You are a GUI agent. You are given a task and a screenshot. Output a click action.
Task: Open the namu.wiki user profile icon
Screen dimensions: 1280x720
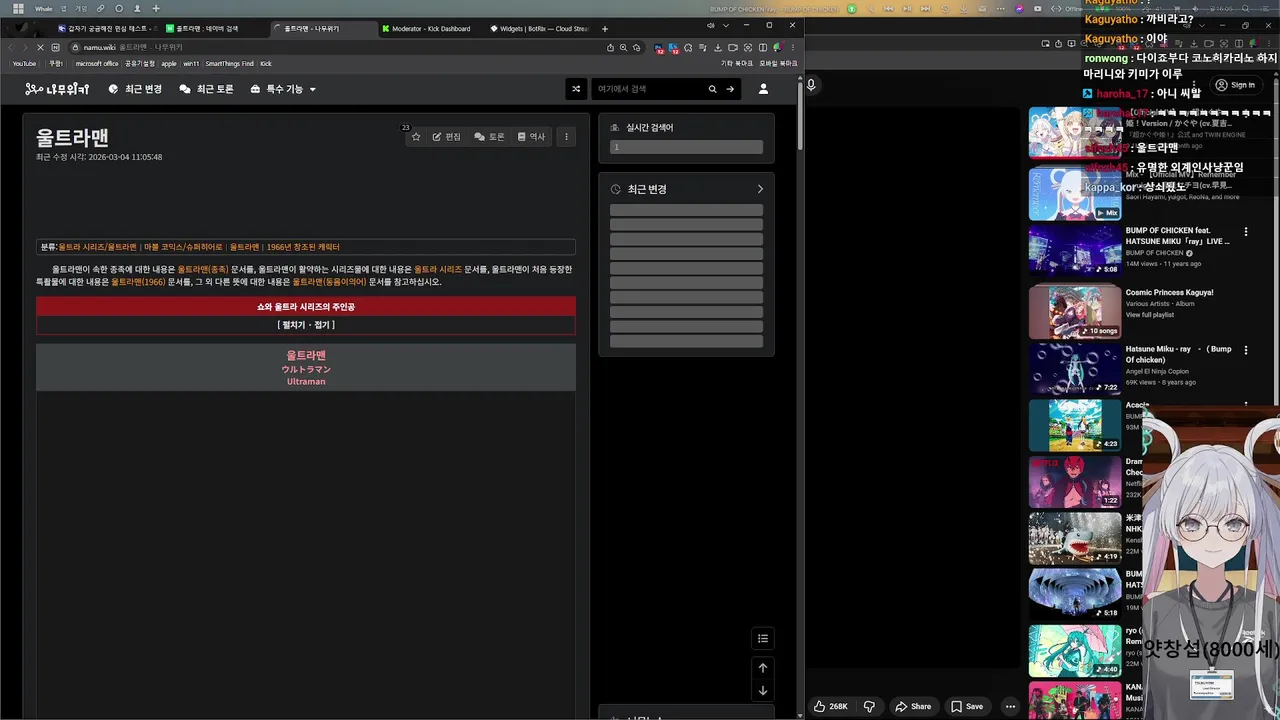coord(763,89)
